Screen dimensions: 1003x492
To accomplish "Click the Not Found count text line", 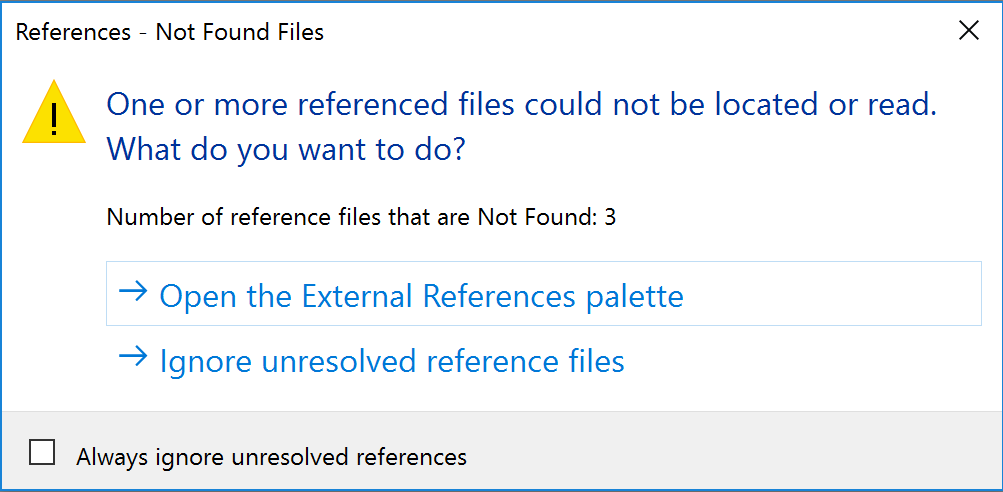I will [360, 216].
